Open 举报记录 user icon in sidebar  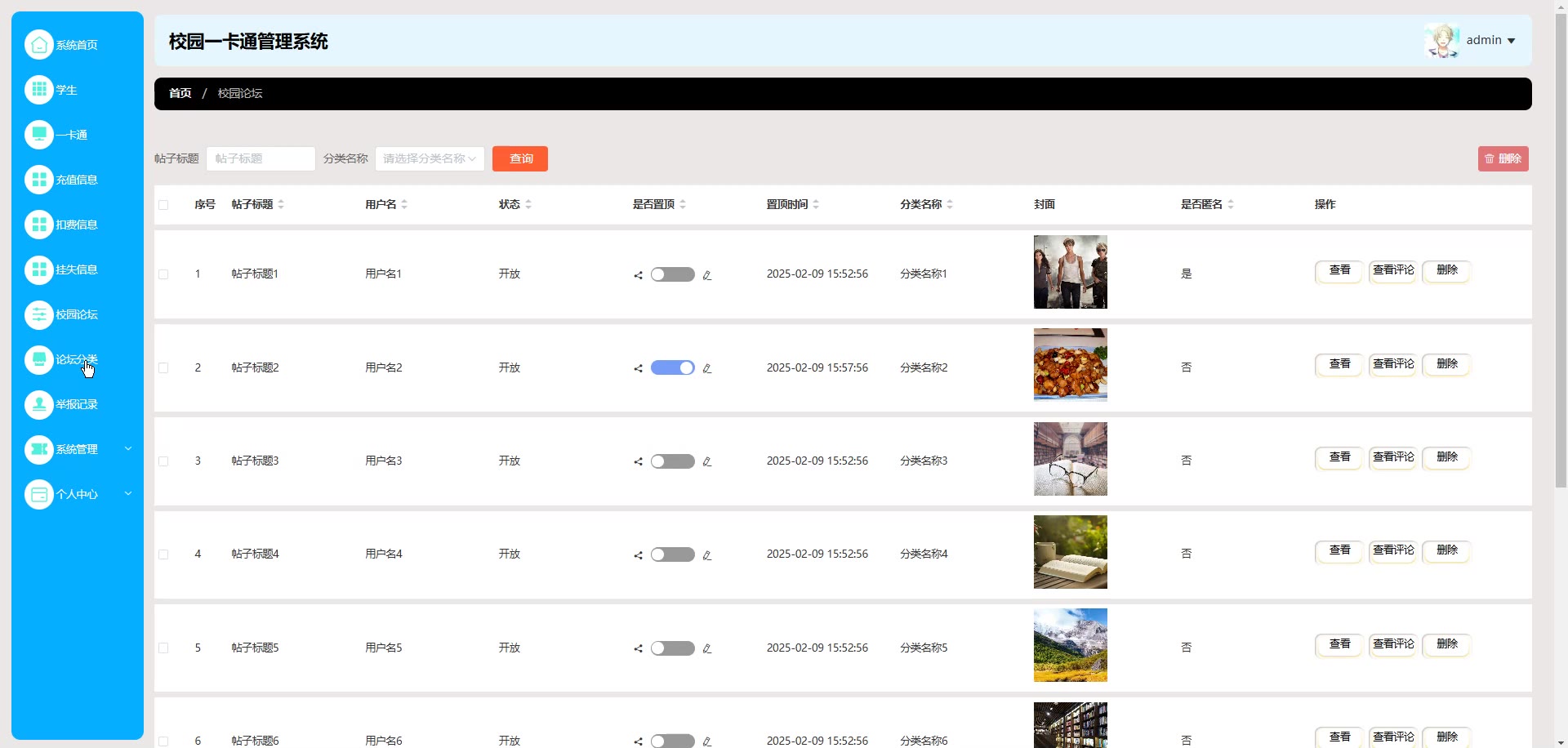(x=38, y=404)
